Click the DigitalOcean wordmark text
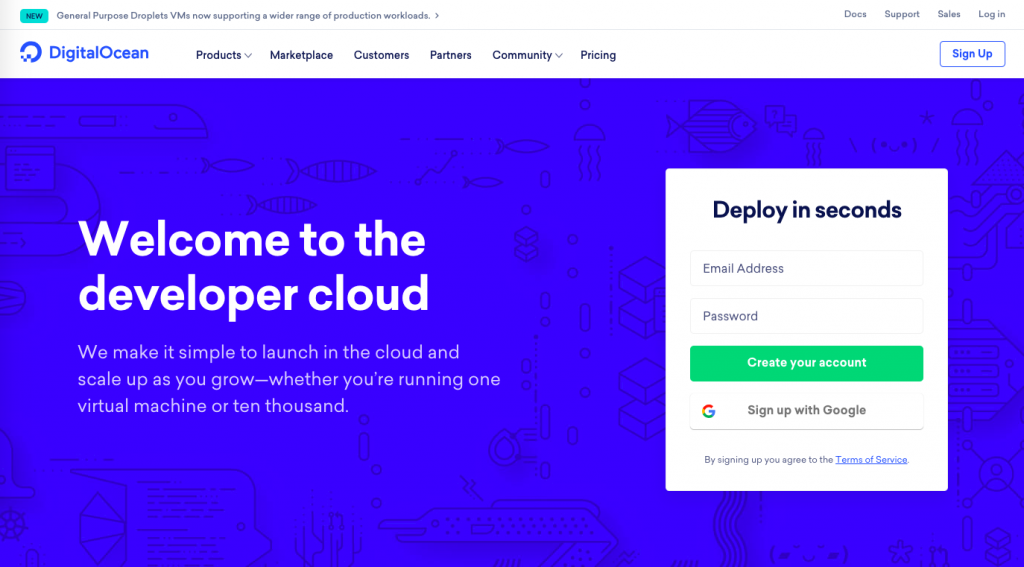This screenshot has height=567, width=1024. point(99,53)
